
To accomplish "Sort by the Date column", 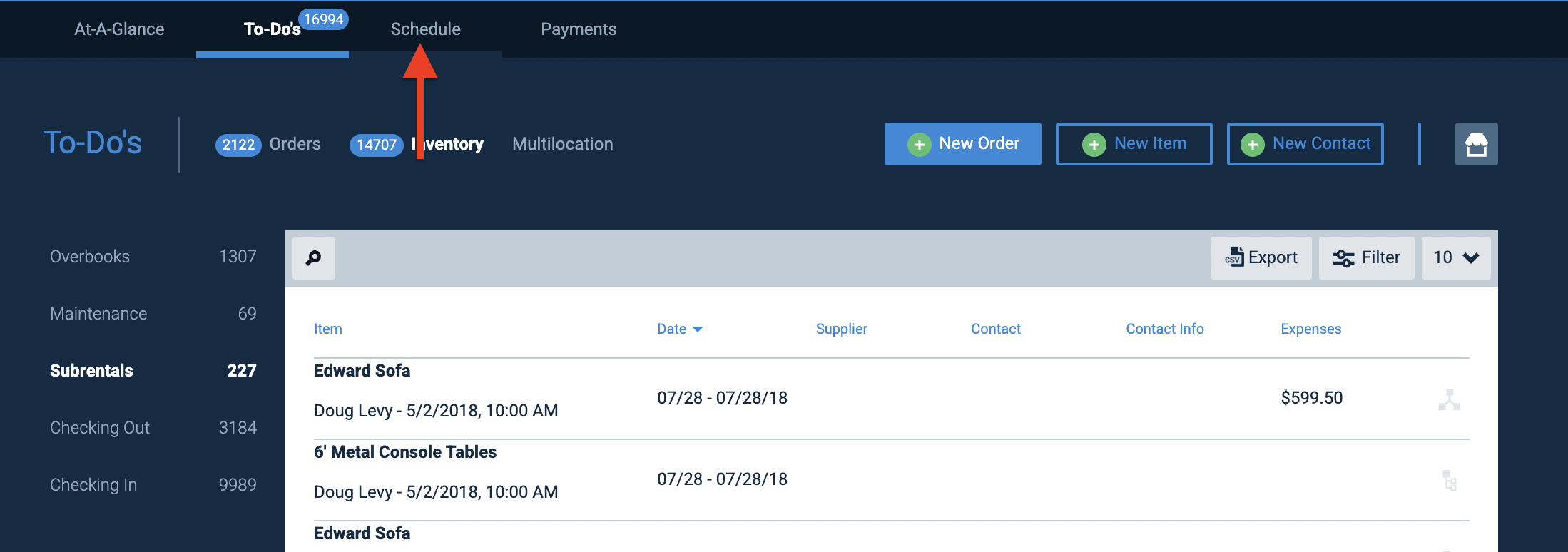I will [680, 329].
